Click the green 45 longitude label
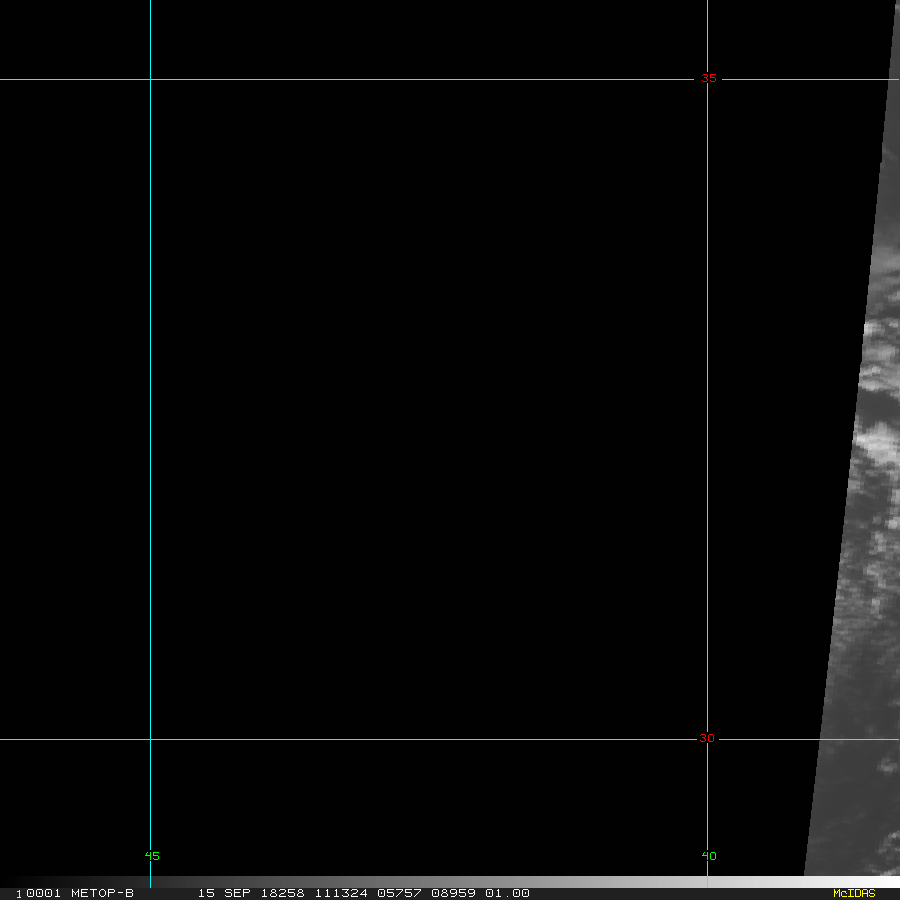The height and width of the screenshot is (900, 900). (x=152, y=855)
